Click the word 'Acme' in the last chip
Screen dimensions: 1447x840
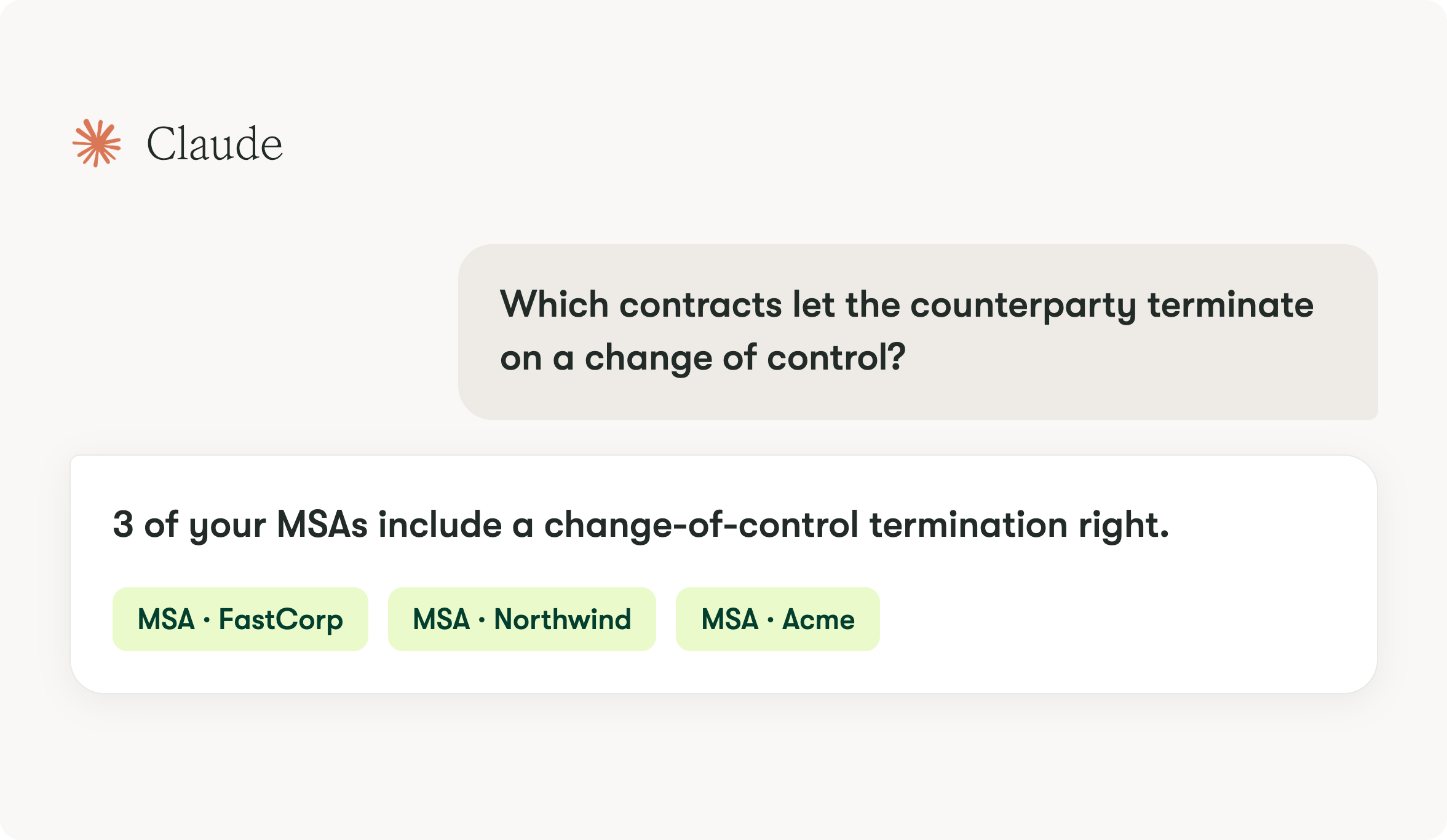819,619
